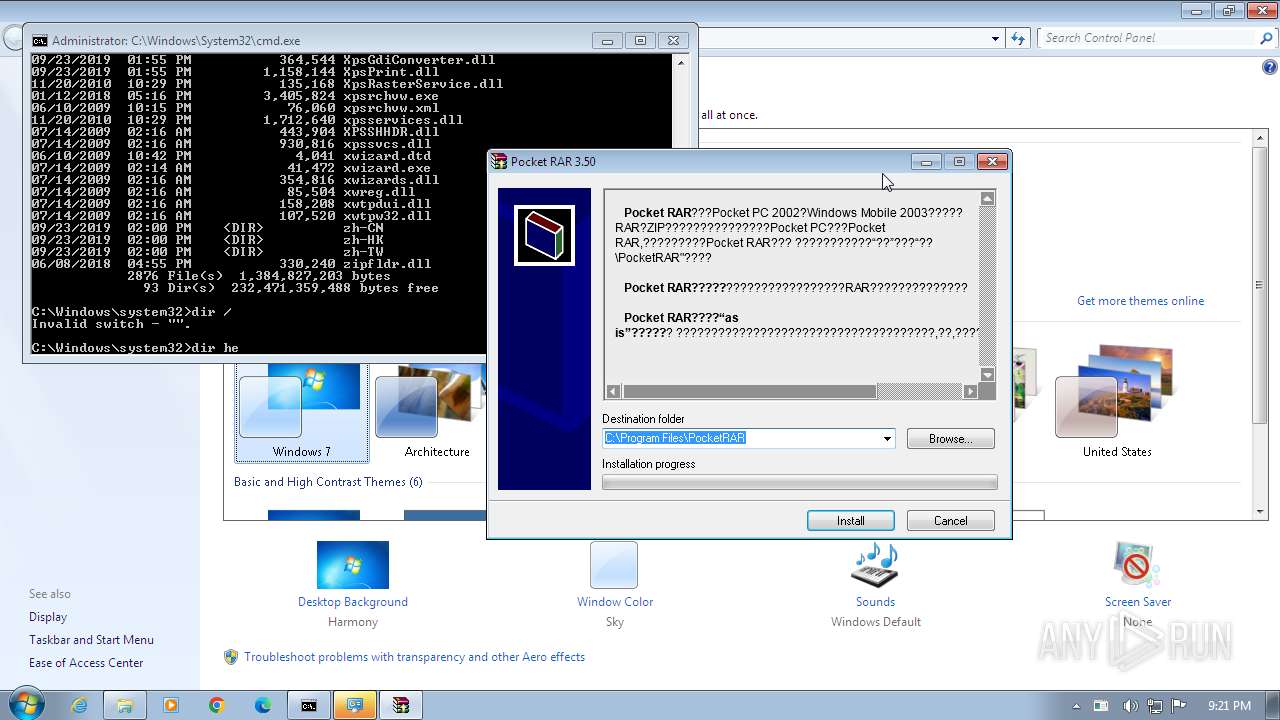Open Window Color icon

614,565
